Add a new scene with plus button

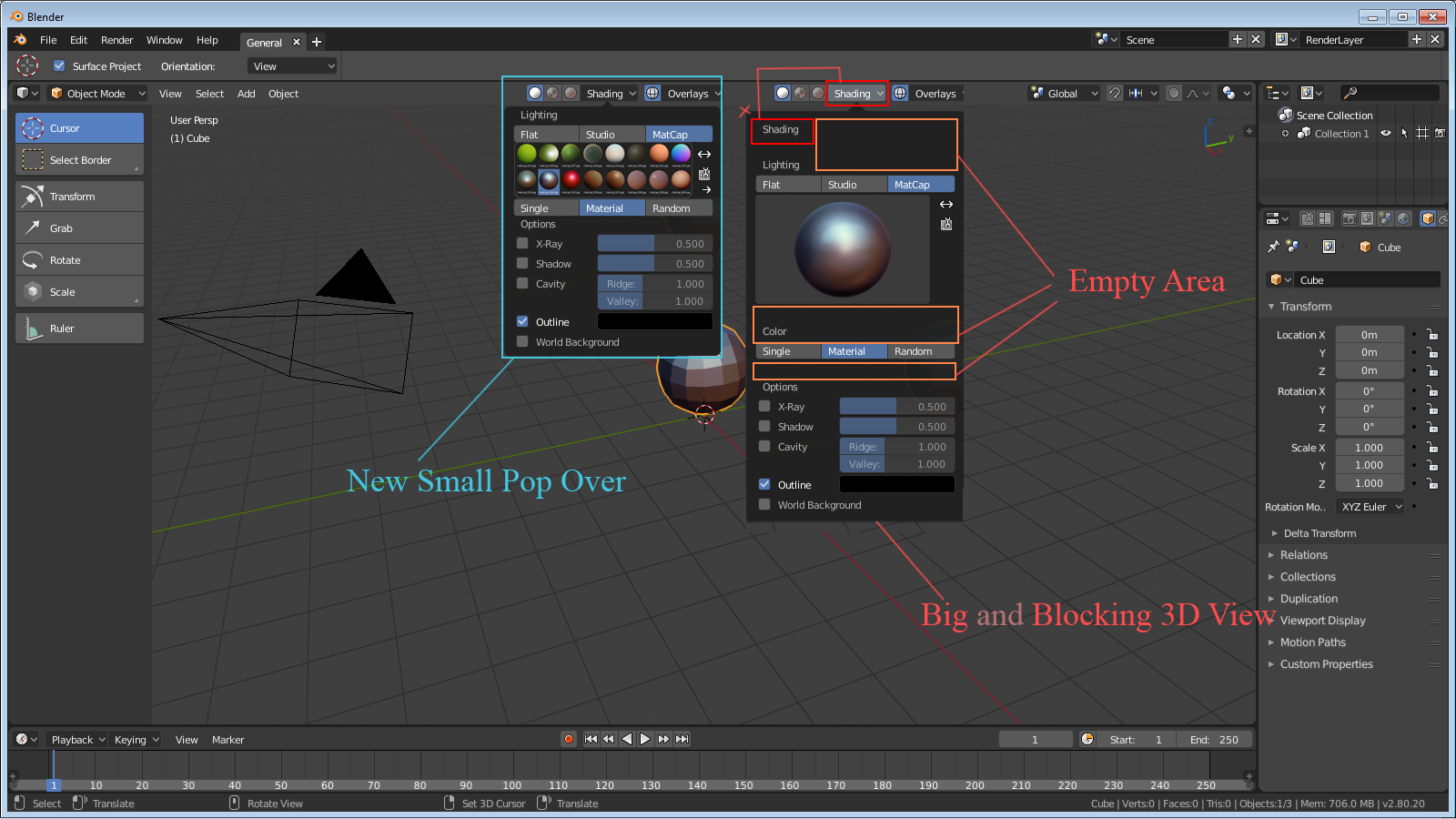(x=1238, y=39)
